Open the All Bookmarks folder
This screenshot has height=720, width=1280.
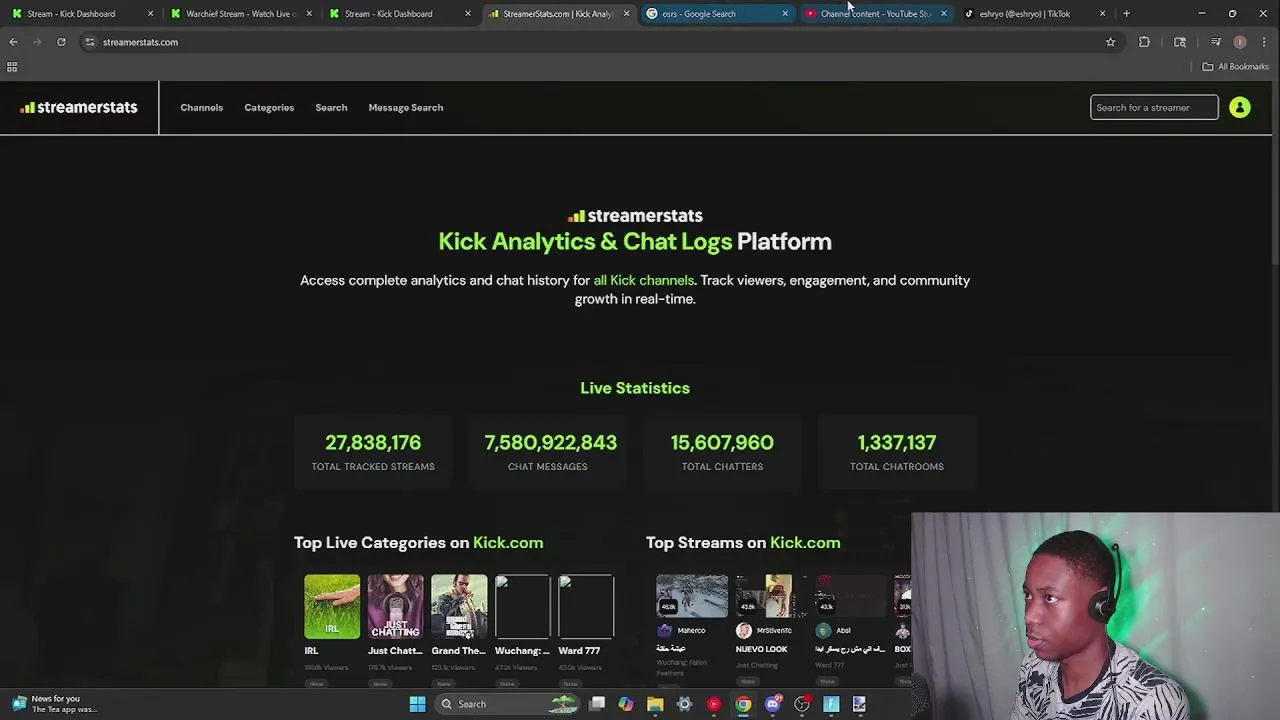(x=1236, y=67)
